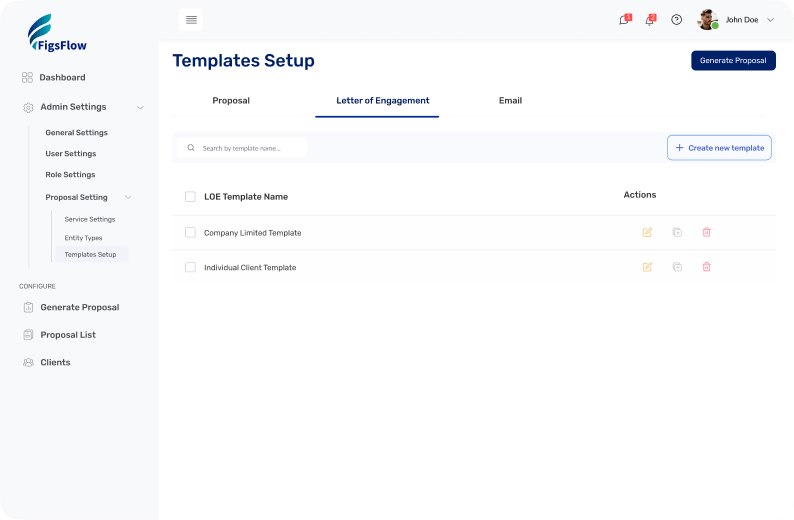Delete the Individual Client Template
Image resolution: width=794 pixels, height=520 pixels.
pos(707,267)
